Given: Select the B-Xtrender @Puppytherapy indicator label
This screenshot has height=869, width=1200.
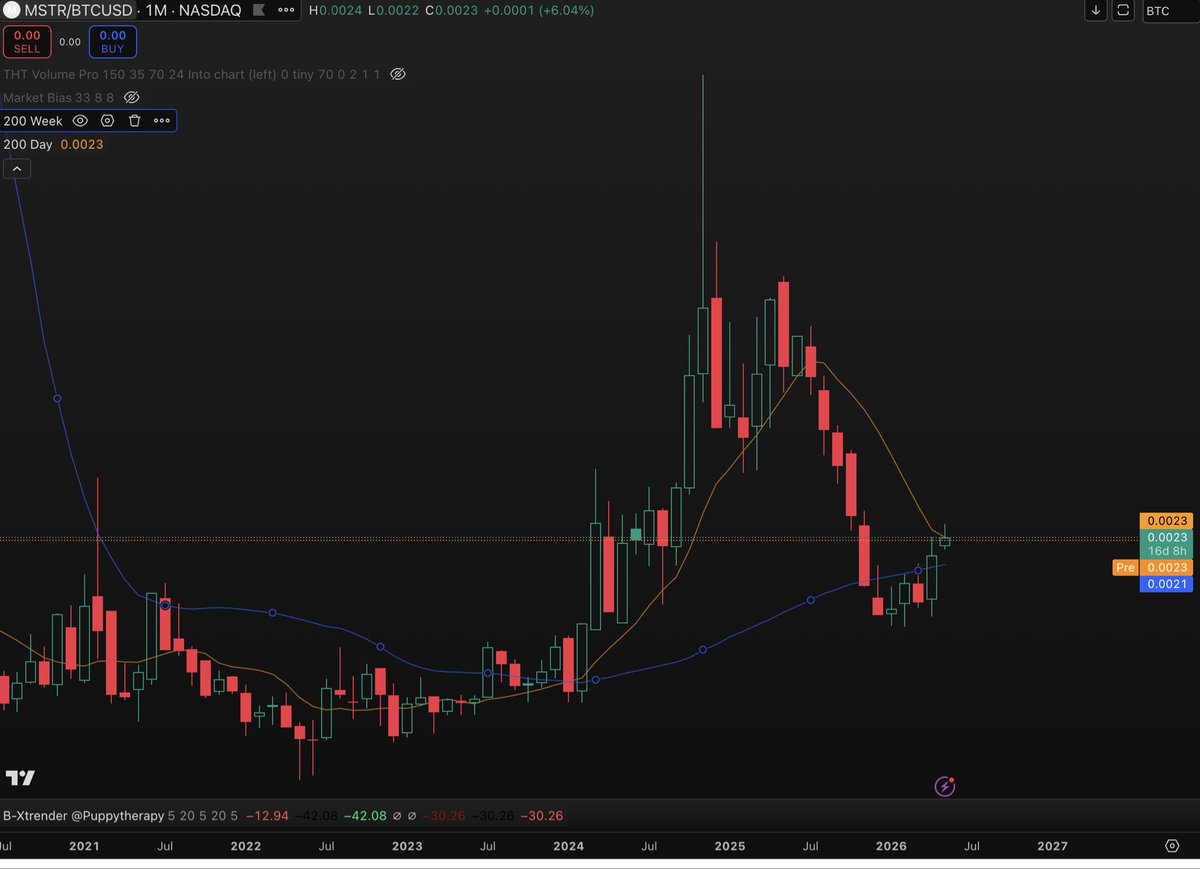Looking at the screenshot, I should point(83,816).
